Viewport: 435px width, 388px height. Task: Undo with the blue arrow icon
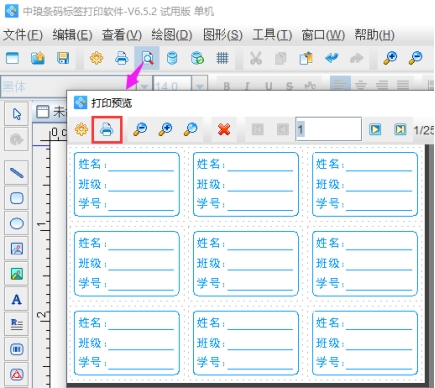(x=331, y=58)
